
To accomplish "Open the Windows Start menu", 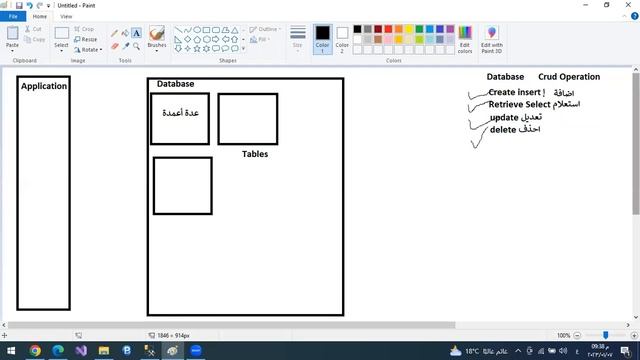I will pos(11,351).
